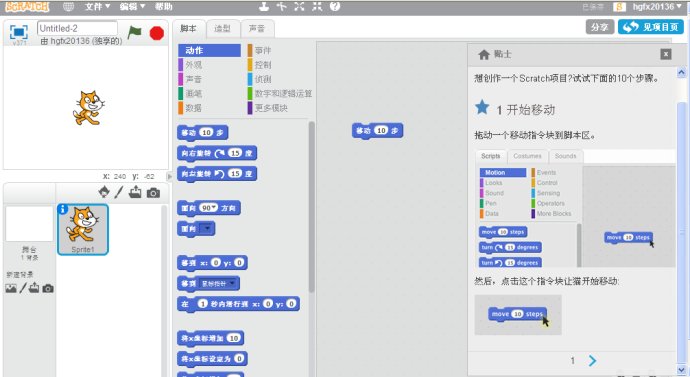Click the block help question-mark tool
This screenshot has width=690, height=377.
click(335, 6)
